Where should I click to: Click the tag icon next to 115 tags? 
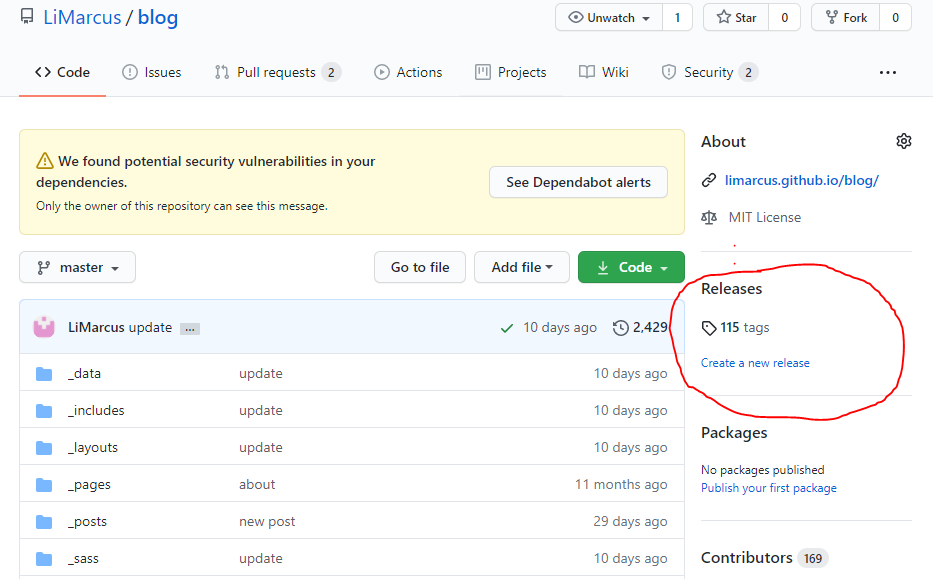click(x=709, y=328)
